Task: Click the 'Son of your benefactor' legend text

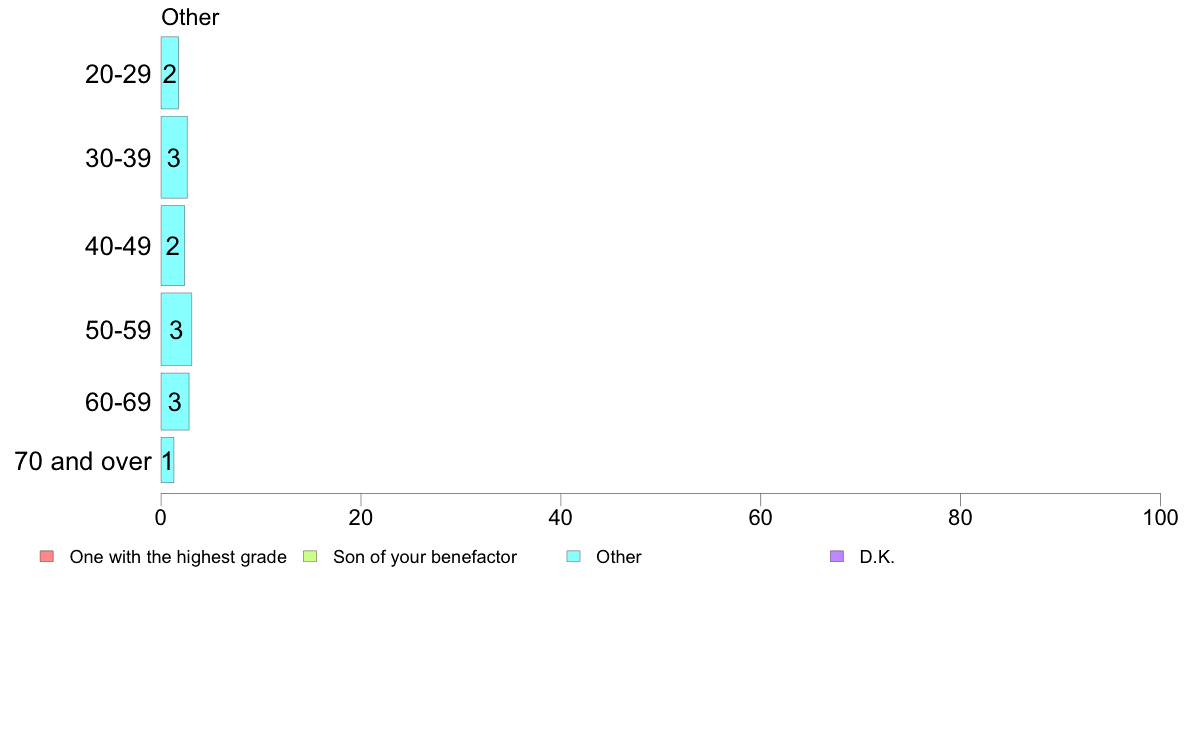Action: [x=425, y=557]
